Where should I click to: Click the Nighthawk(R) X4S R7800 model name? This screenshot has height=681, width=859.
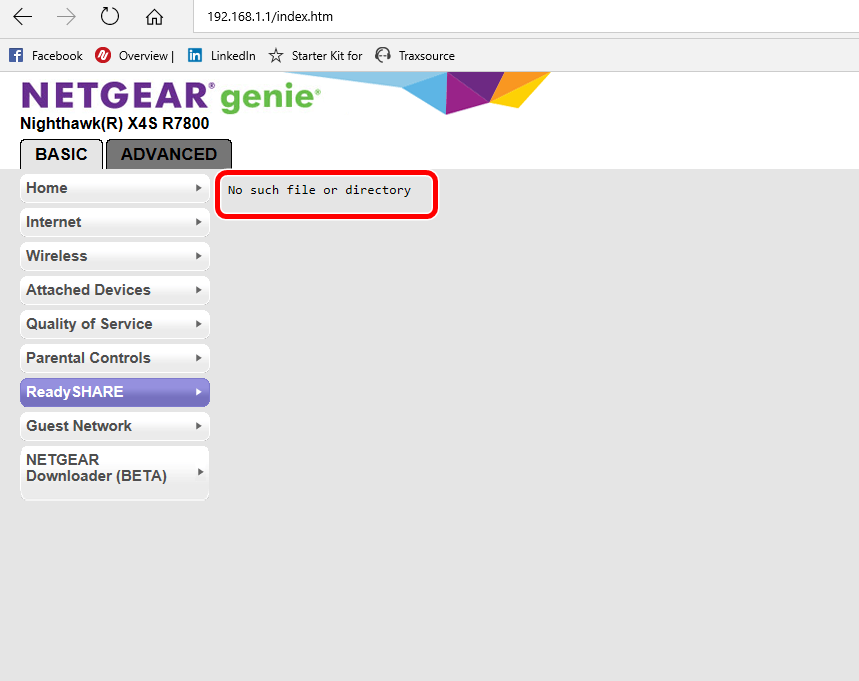click(114, 123)
